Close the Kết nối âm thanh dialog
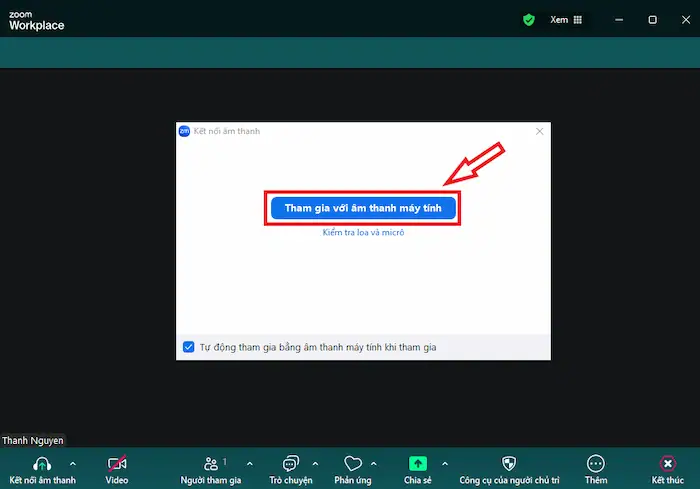The width and height of the screenshot is (700, 489). click(540, 131)
